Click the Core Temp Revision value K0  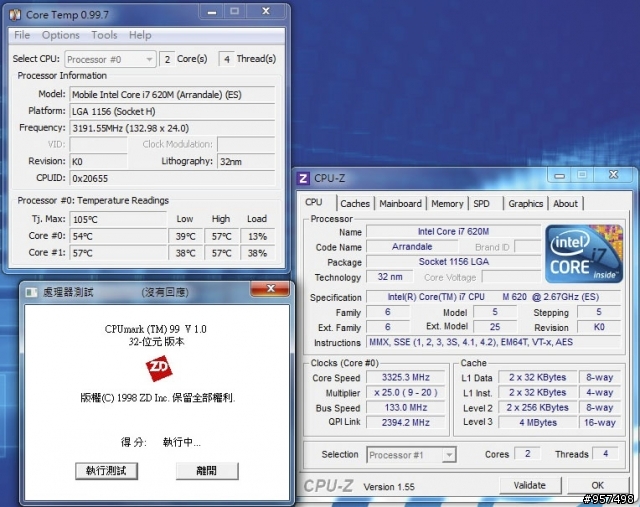(x=98, y=162)
